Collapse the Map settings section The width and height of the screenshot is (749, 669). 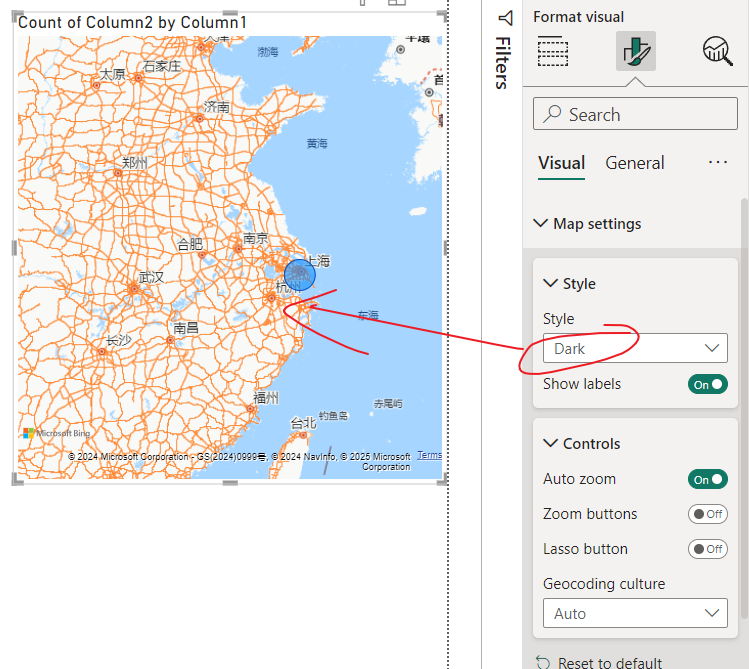pos(540,223)
